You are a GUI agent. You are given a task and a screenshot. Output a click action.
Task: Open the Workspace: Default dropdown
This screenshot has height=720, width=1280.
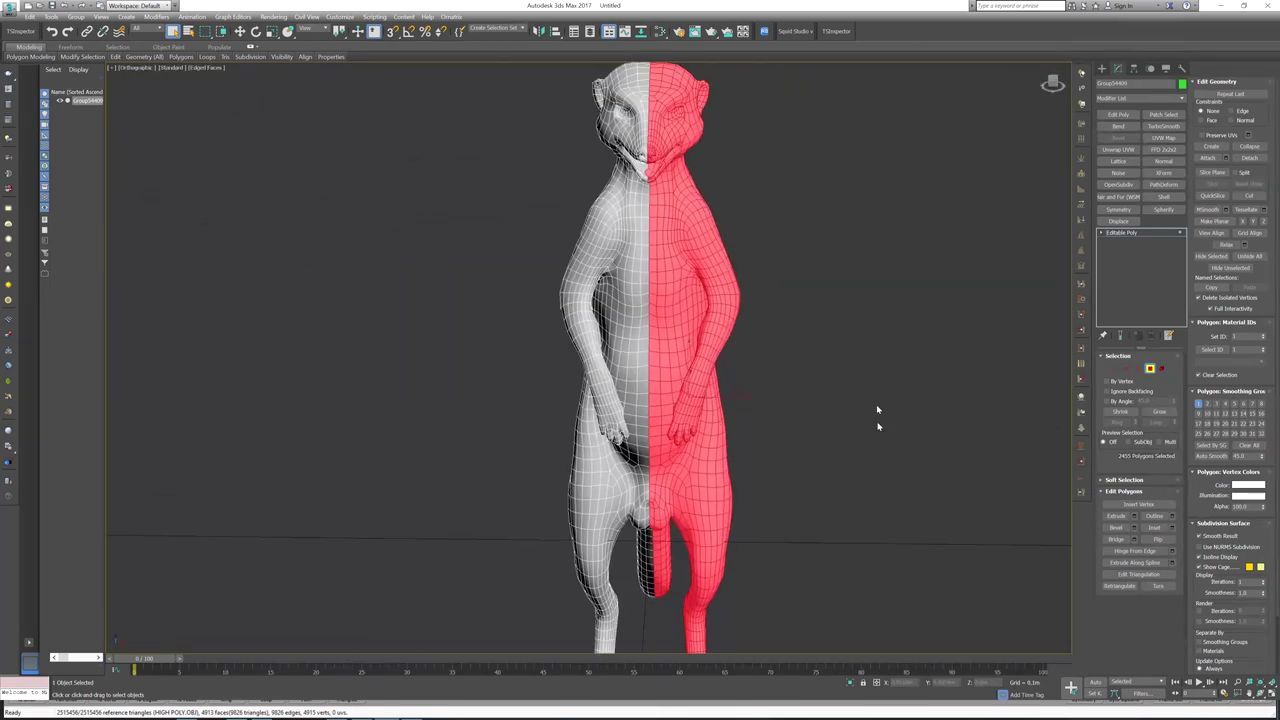(x=138, y=6)
